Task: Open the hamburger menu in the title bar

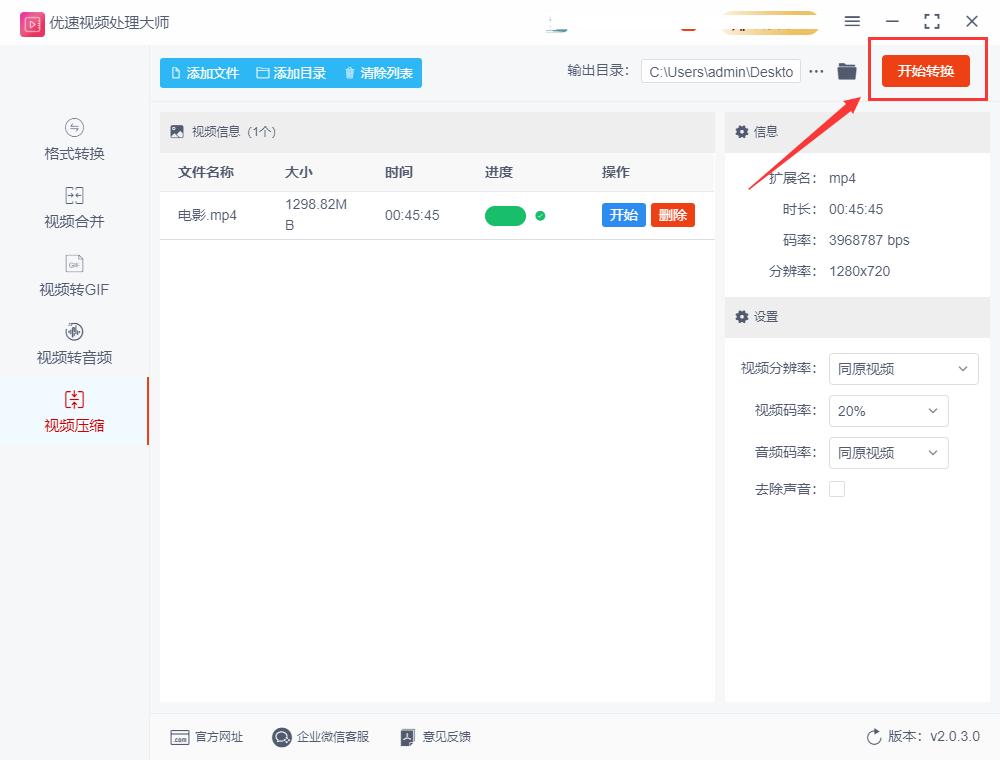Action: coord(852,21)
